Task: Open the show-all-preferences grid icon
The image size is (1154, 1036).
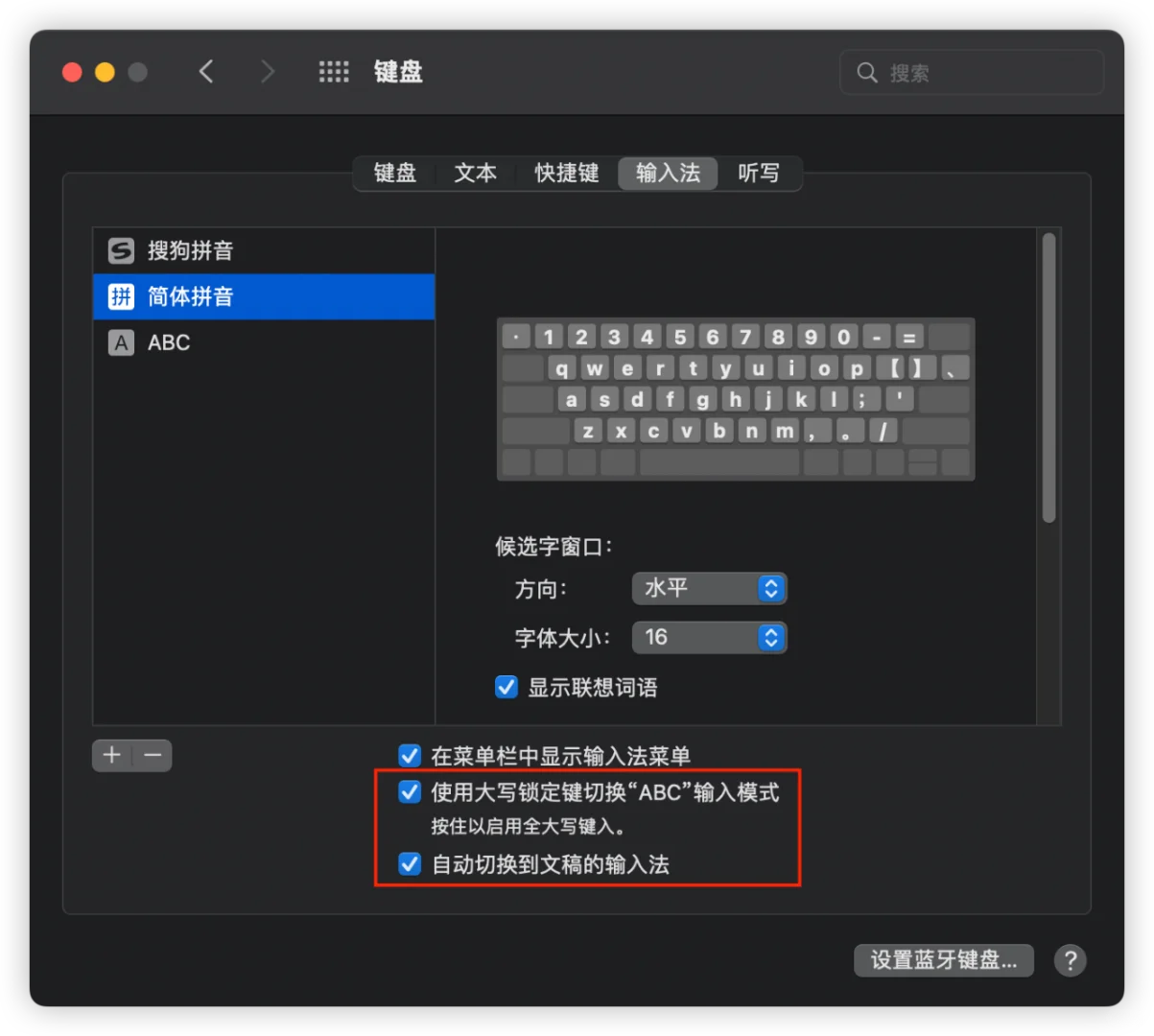Action: coord(334,72)
